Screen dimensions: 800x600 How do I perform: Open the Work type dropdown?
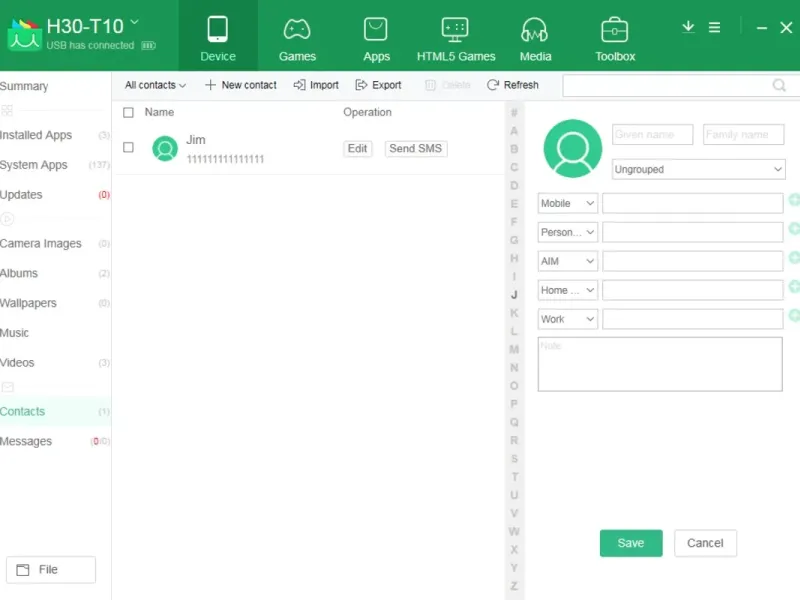tap(567, 319)
